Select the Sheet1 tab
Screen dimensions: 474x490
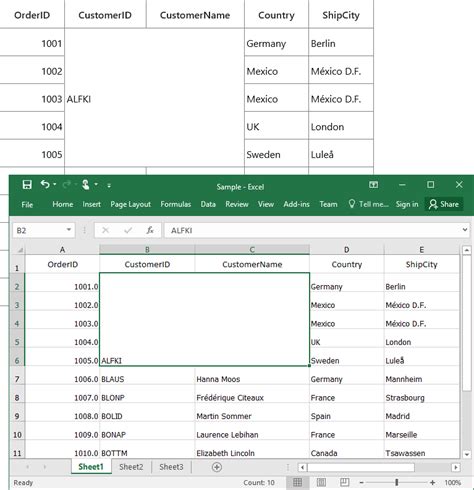(91, 467)
